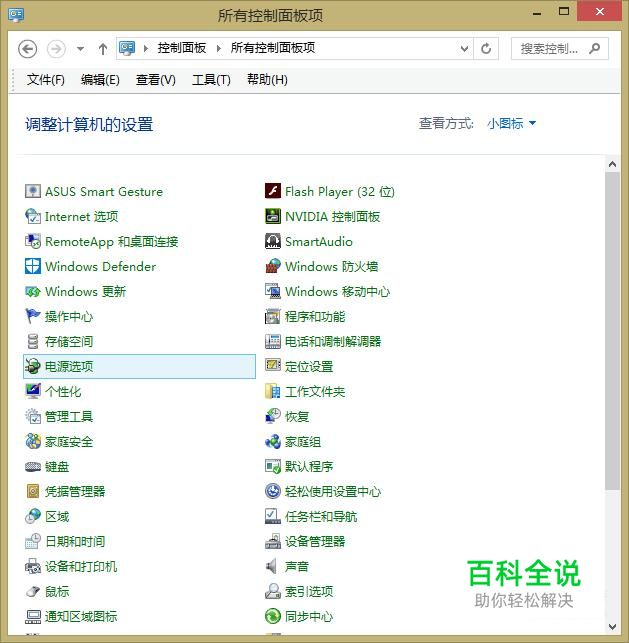The image size is (629, 643).
Task: Click the search magnifier icon
Action: 594,49
